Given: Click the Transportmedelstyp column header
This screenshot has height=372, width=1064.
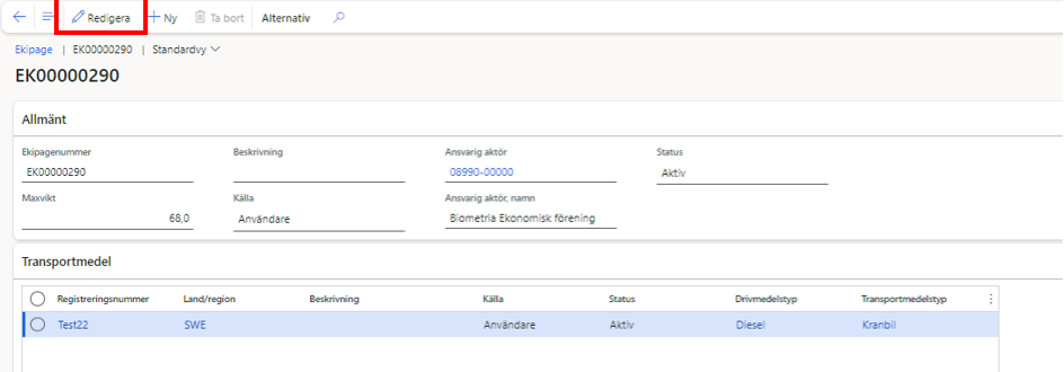Looking at the screenshot, I should click(x=904, y=299).
